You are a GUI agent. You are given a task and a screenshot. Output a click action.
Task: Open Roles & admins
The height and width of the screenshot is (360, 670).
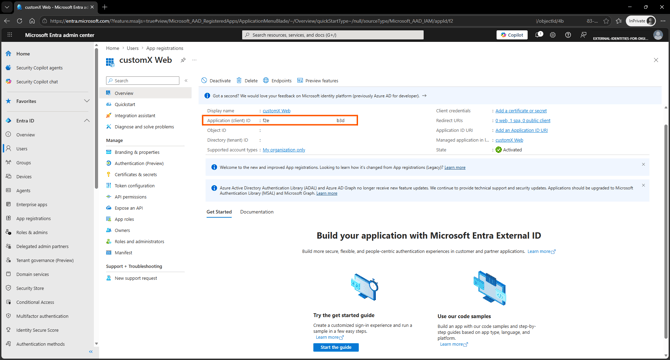pyautogui.click(x=32, y=233)
